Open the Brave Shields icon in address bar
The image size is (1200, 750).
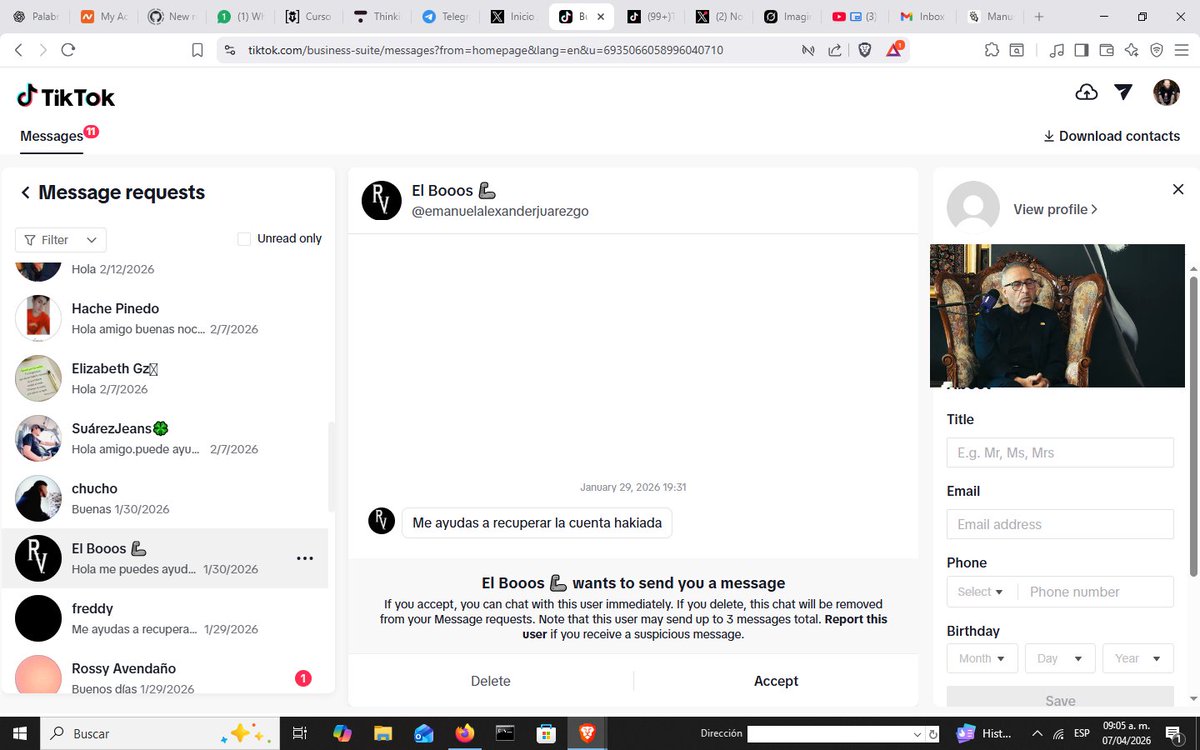pos(864,49)
